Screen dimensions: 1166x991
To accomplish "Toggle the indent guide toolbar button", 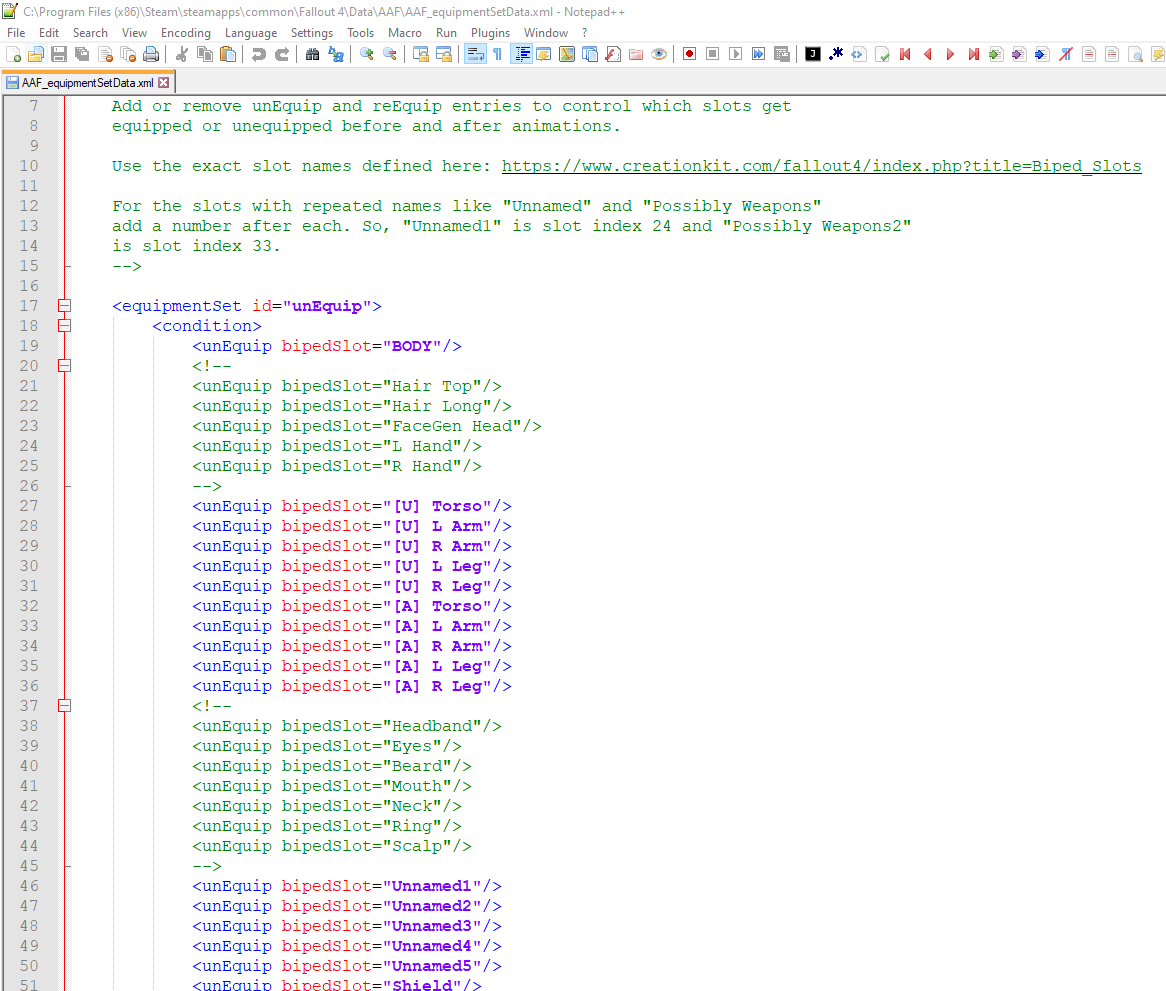I will [x=522, y=54].
